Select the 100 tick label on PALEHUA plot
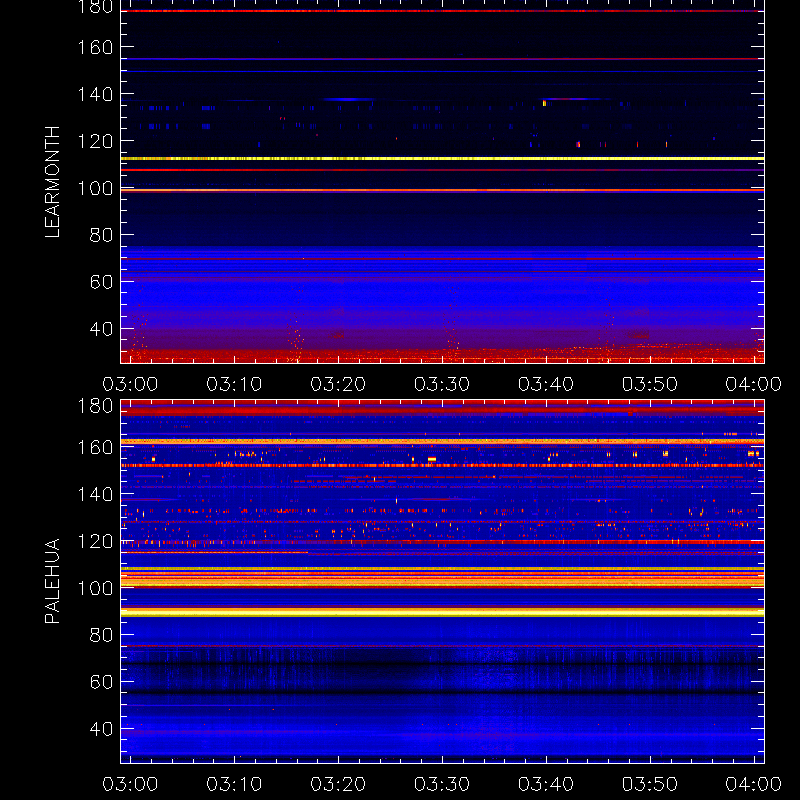The image size is (800, 800). (x=95, y=588)
